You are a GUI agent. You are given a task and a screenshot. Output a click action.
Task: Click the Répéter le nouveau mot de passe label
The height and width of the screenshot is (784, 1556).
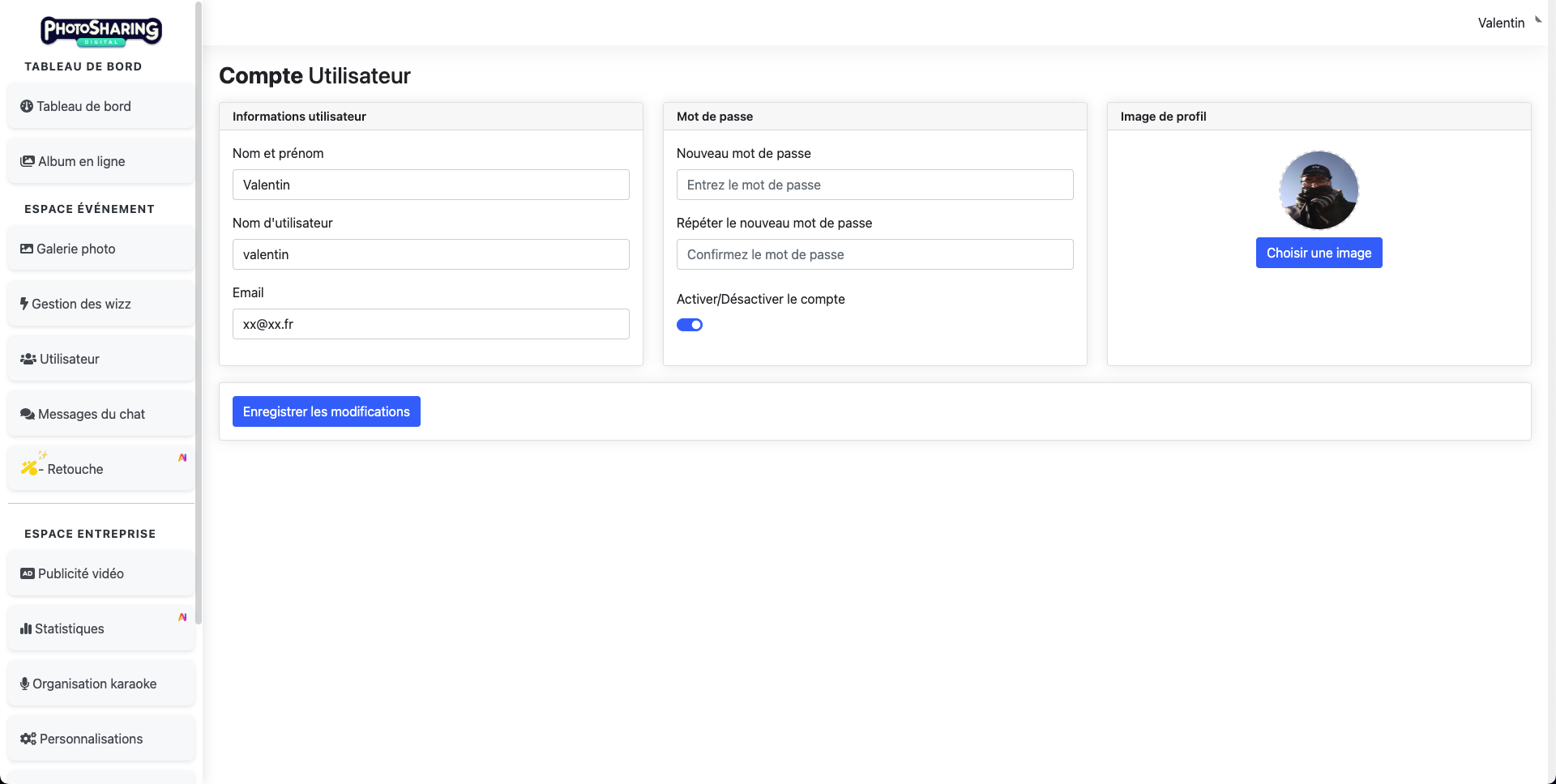[x=774, y=223]
